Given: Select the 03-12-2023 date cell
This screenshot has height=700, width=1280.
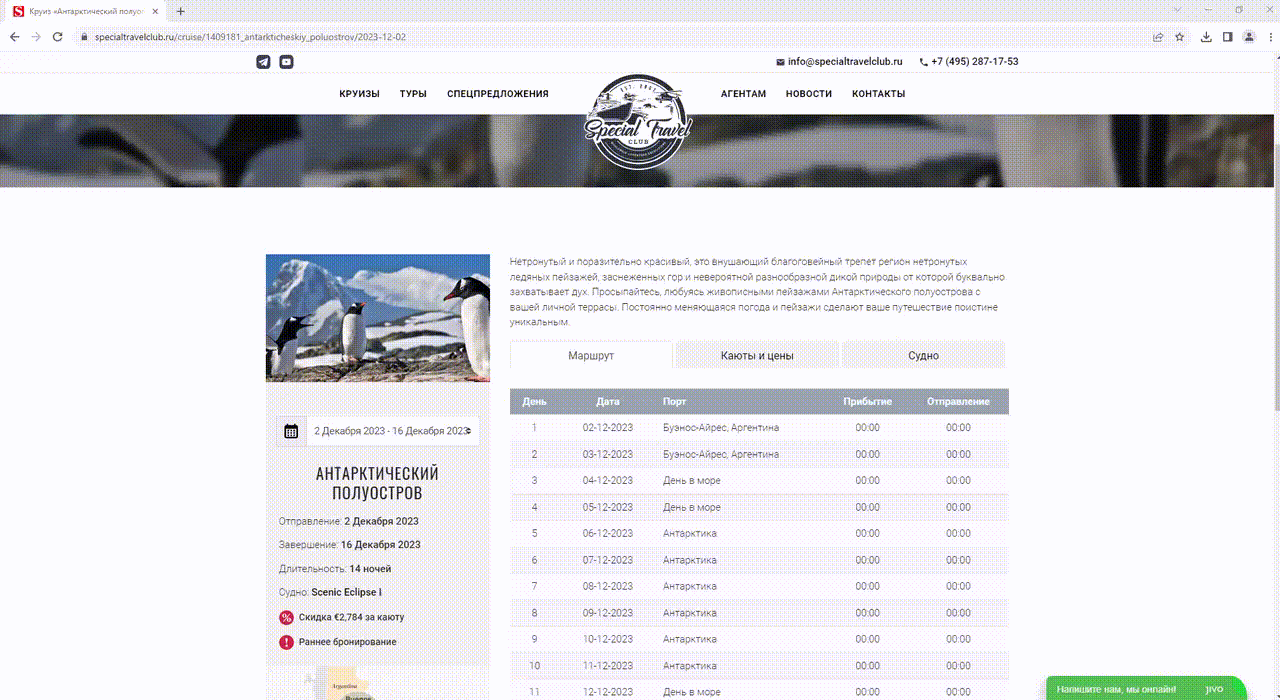Looking at the screenshot, I should (x=608, y=455).
